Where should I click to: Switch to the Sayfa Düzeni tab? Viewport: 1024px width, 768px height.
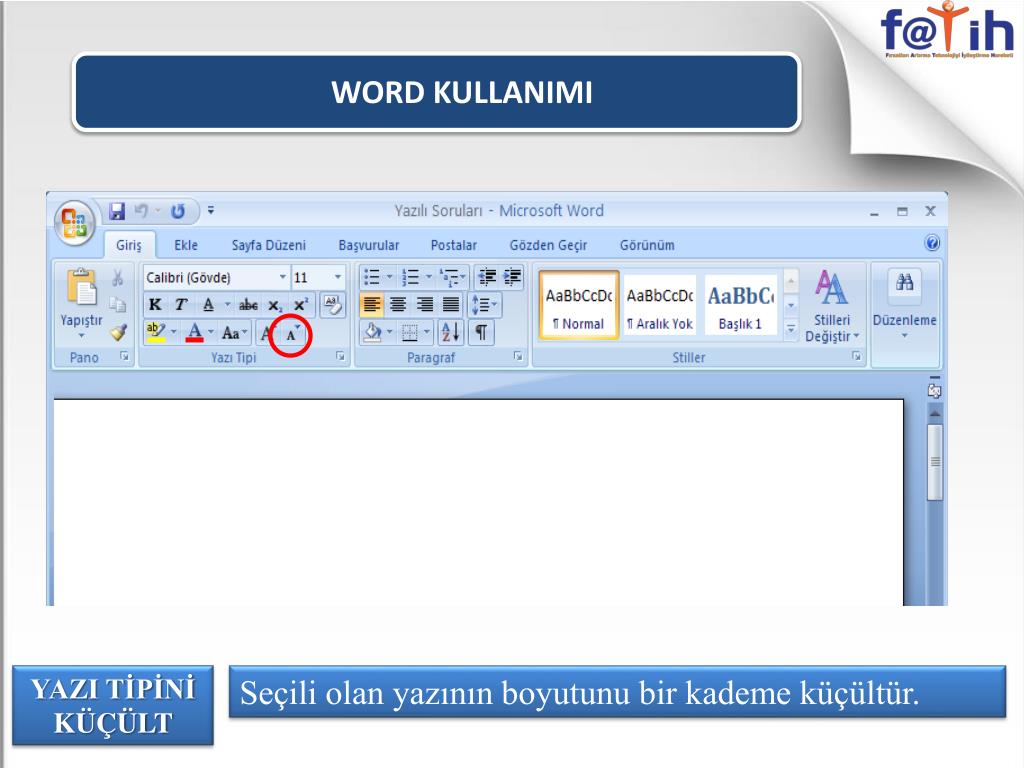coord(268,246)
